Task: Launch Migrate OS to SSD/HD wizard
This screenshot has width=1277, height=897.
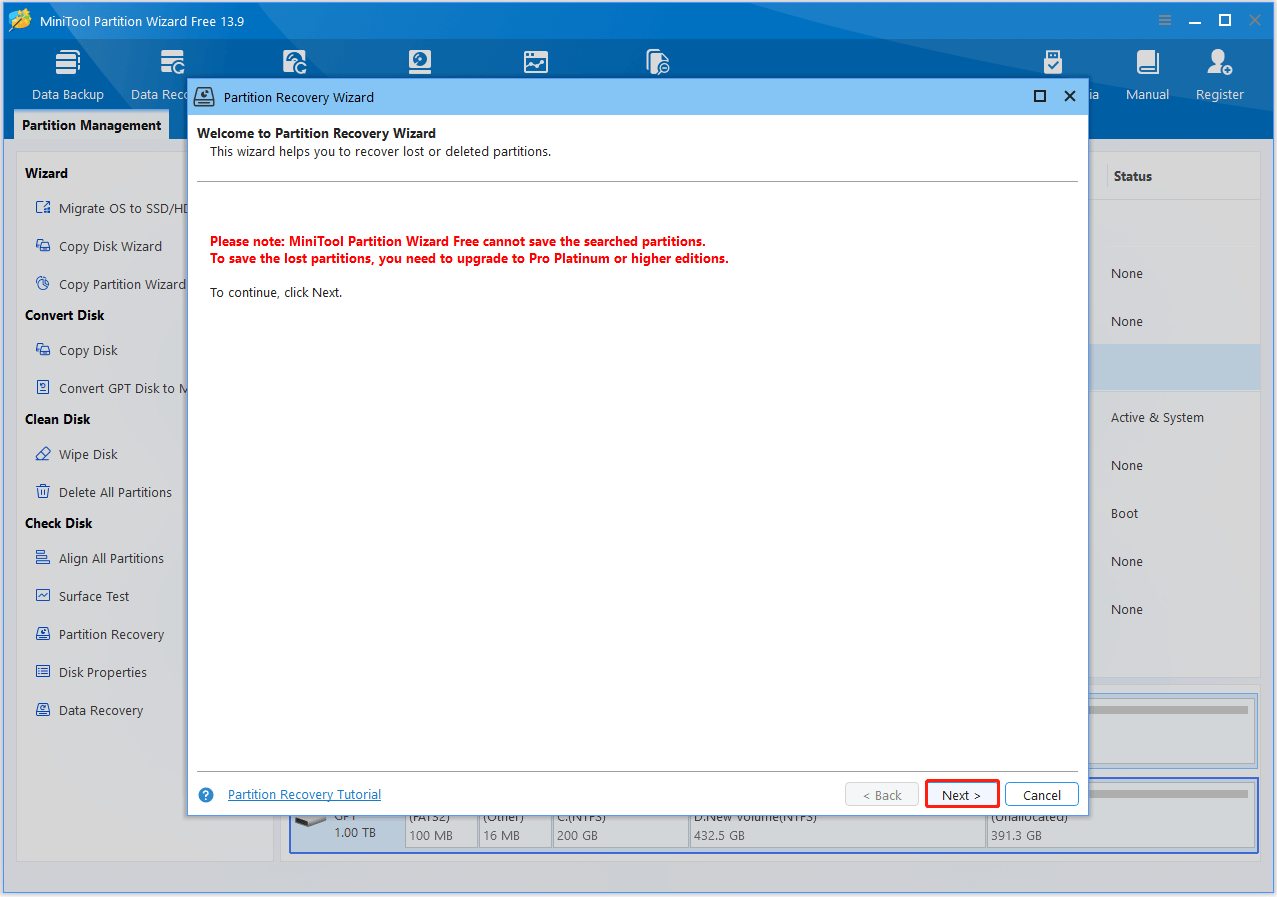Action: [x=112, y=208]
